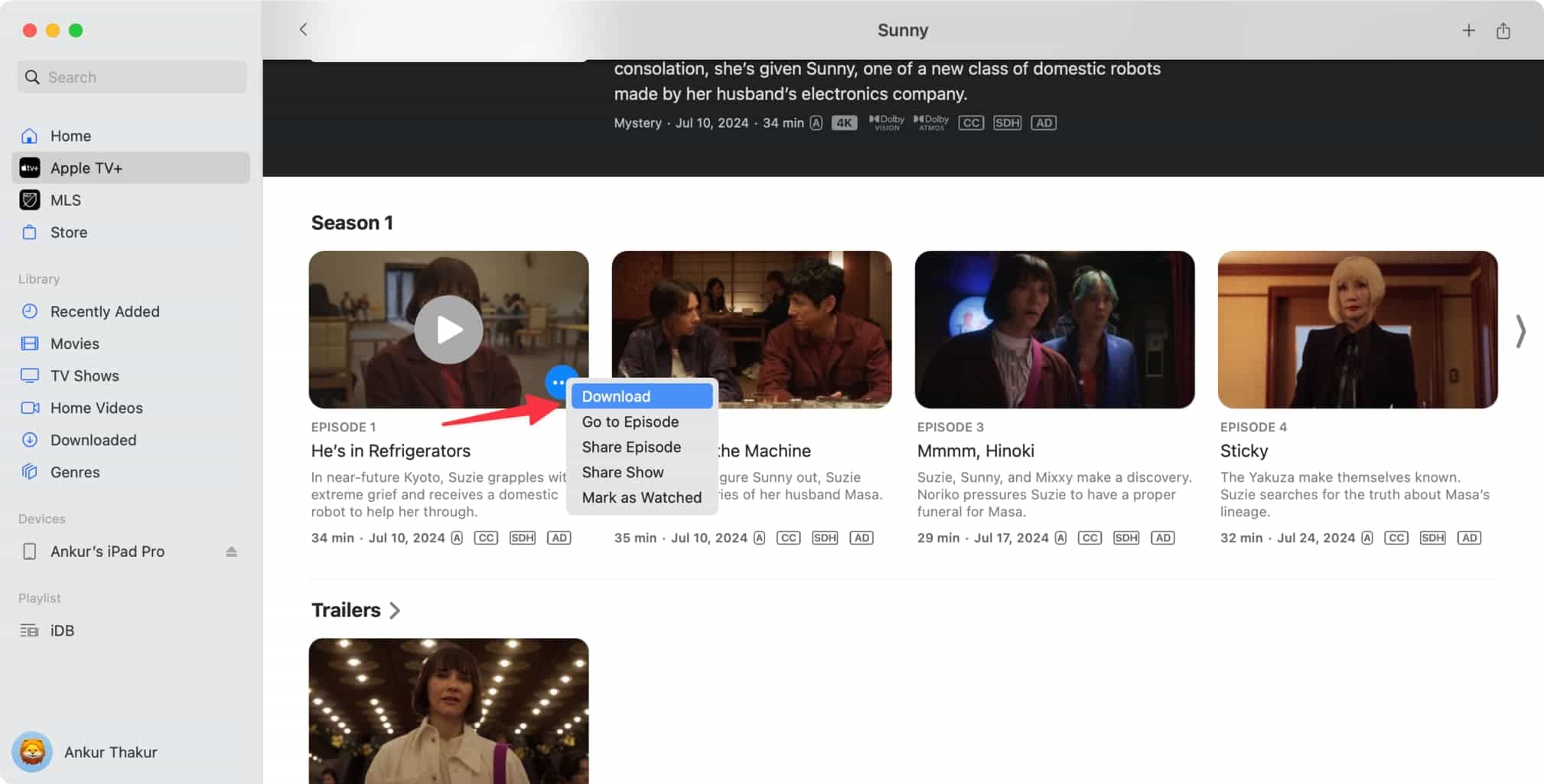The width and height of the screenshot is (1544, 784).
Task: Click the Ankur Thakur account avatar
Action: [x=32, y=752]
